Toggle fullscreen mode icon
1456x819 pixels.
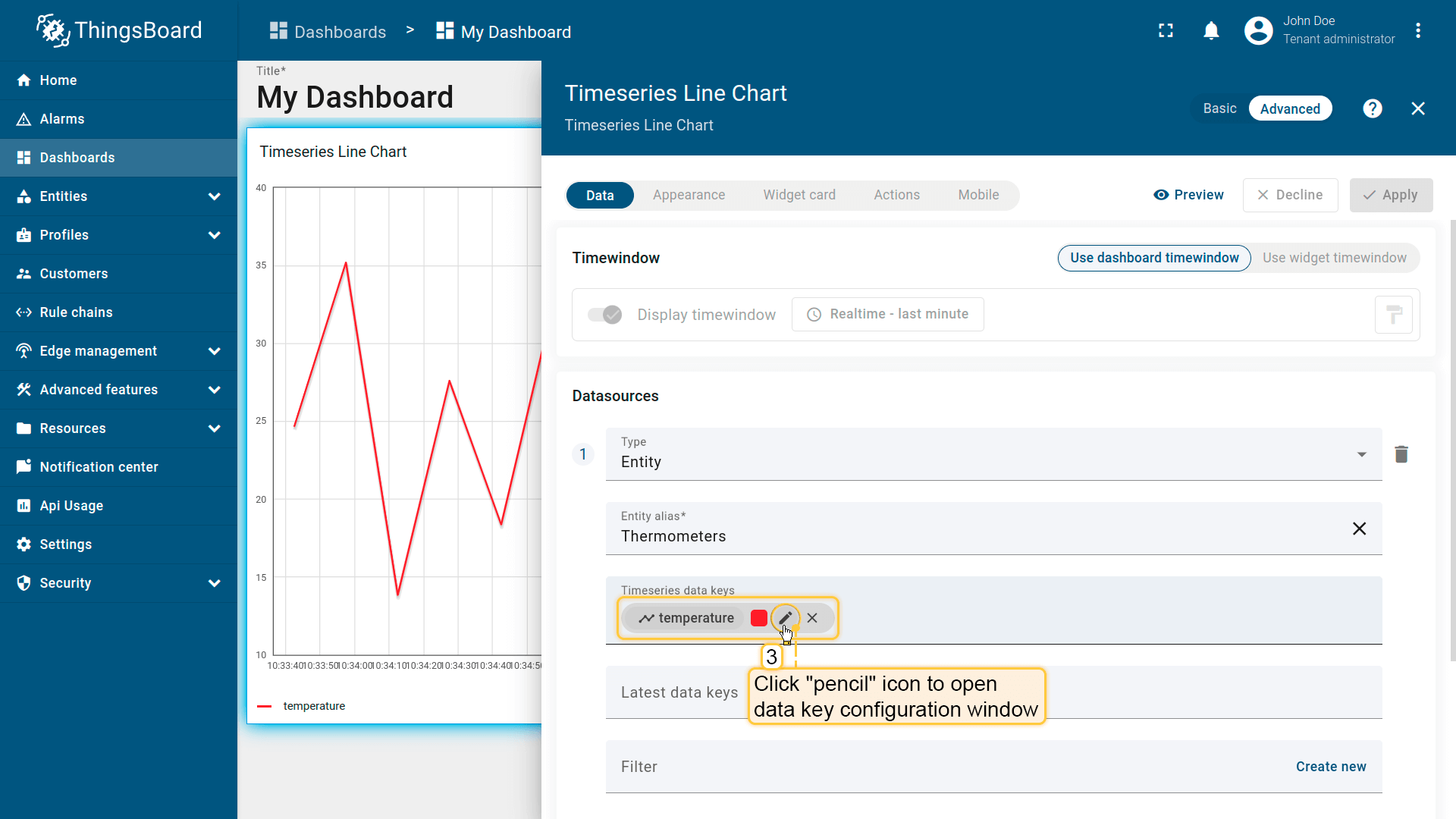tap(1166, 31)
